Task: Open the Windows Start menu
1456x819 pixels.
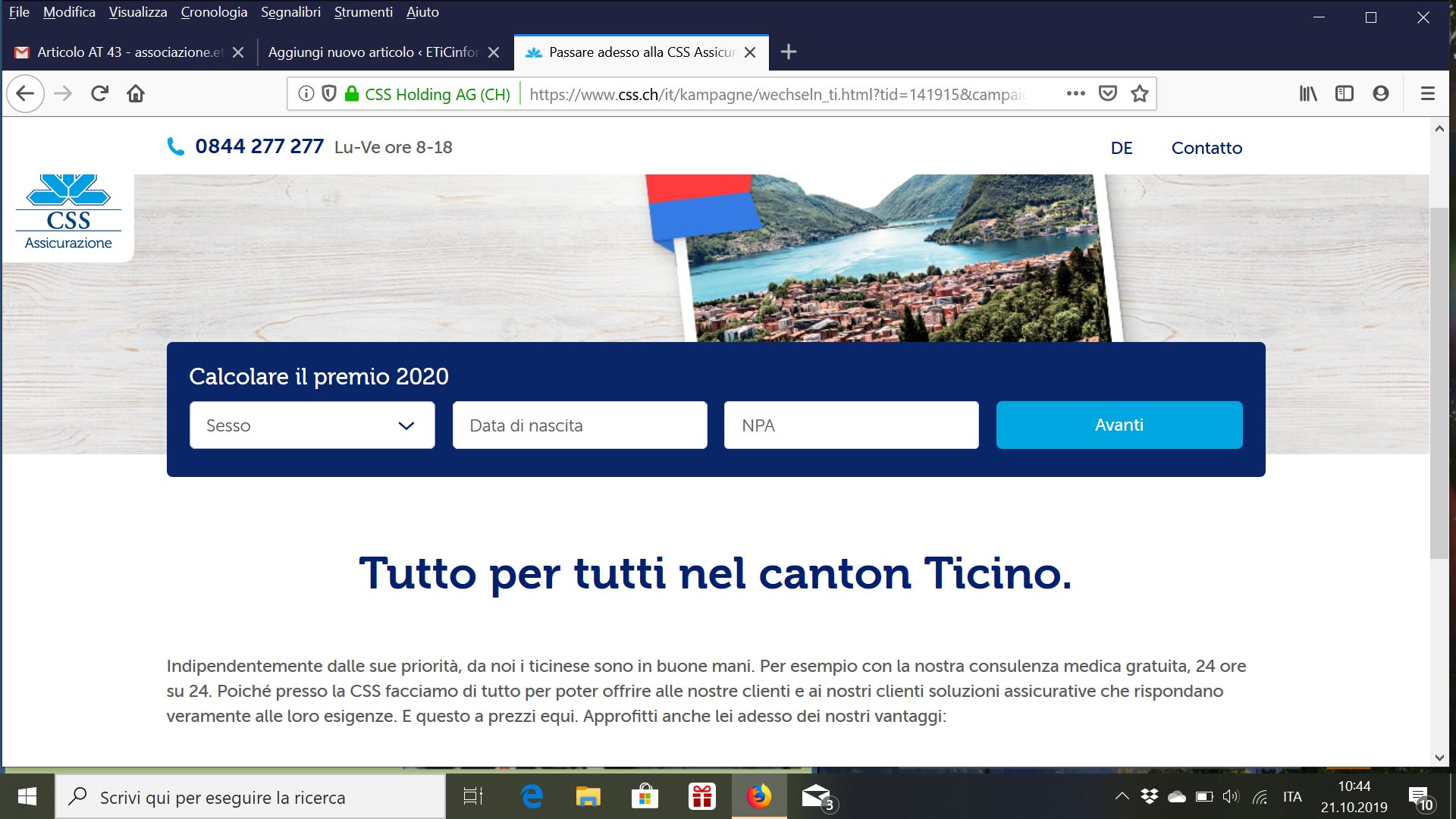Action: (27, 796)
